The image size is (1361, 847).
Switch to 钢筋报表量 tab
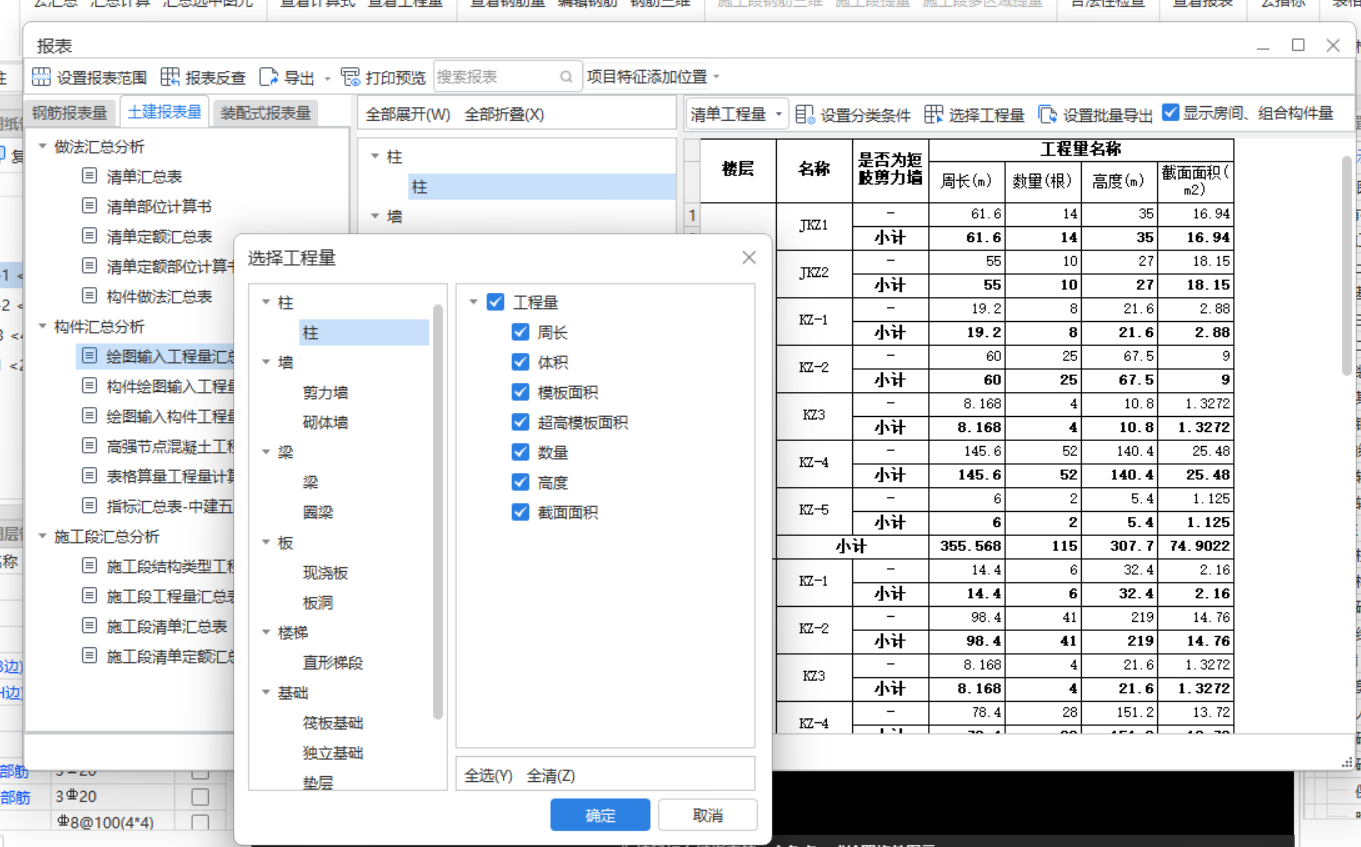(70, 113)
